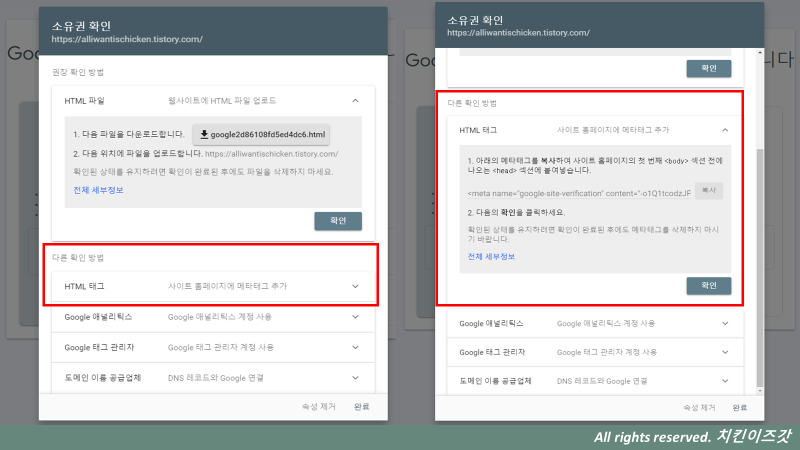Click 완료 in right dialog footer

[740, 408]
